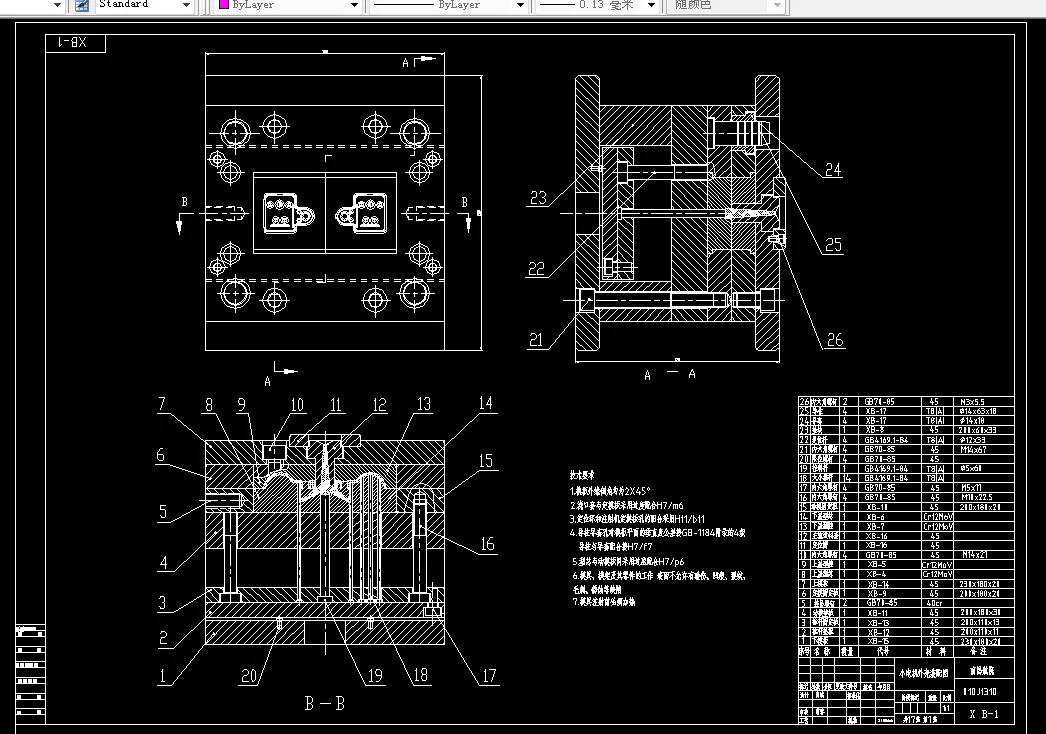Open the 随颜色 plot style dropdown
This screenshot has width=1046, height=734.
(776, 5)
